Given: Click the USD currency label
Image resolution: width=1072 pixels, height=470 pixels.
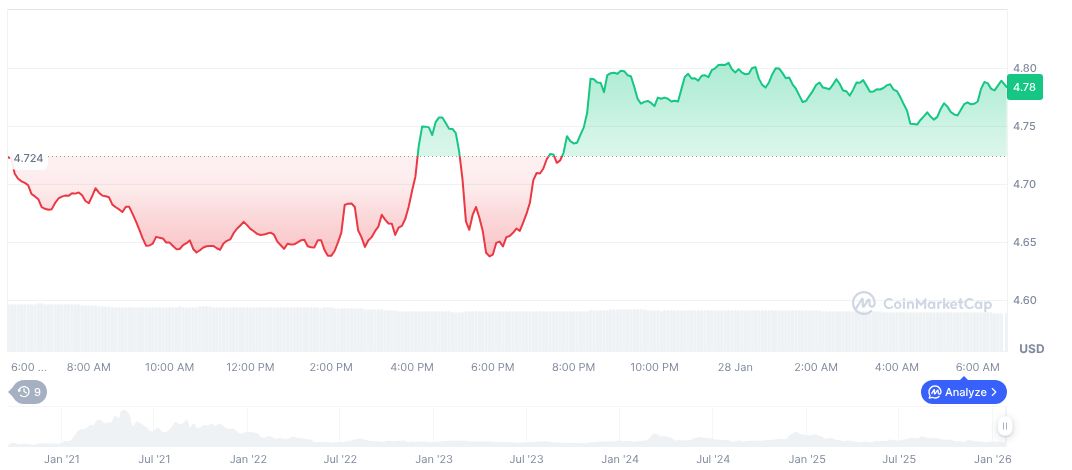Looking at the screenshot, I should tap(1031, 349).
